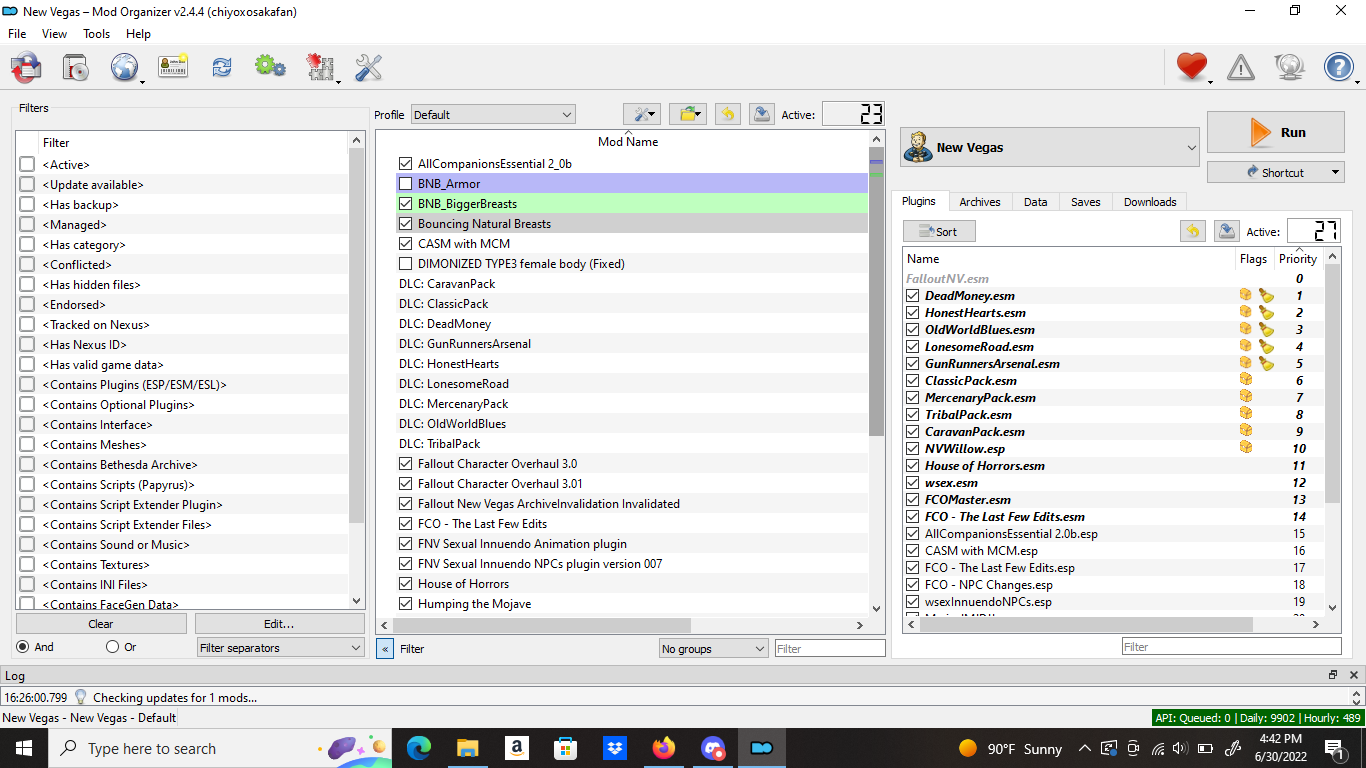The image size is (1366, 768).
Task: Switch to the Saves tab
Action: tap(1086, 202)
